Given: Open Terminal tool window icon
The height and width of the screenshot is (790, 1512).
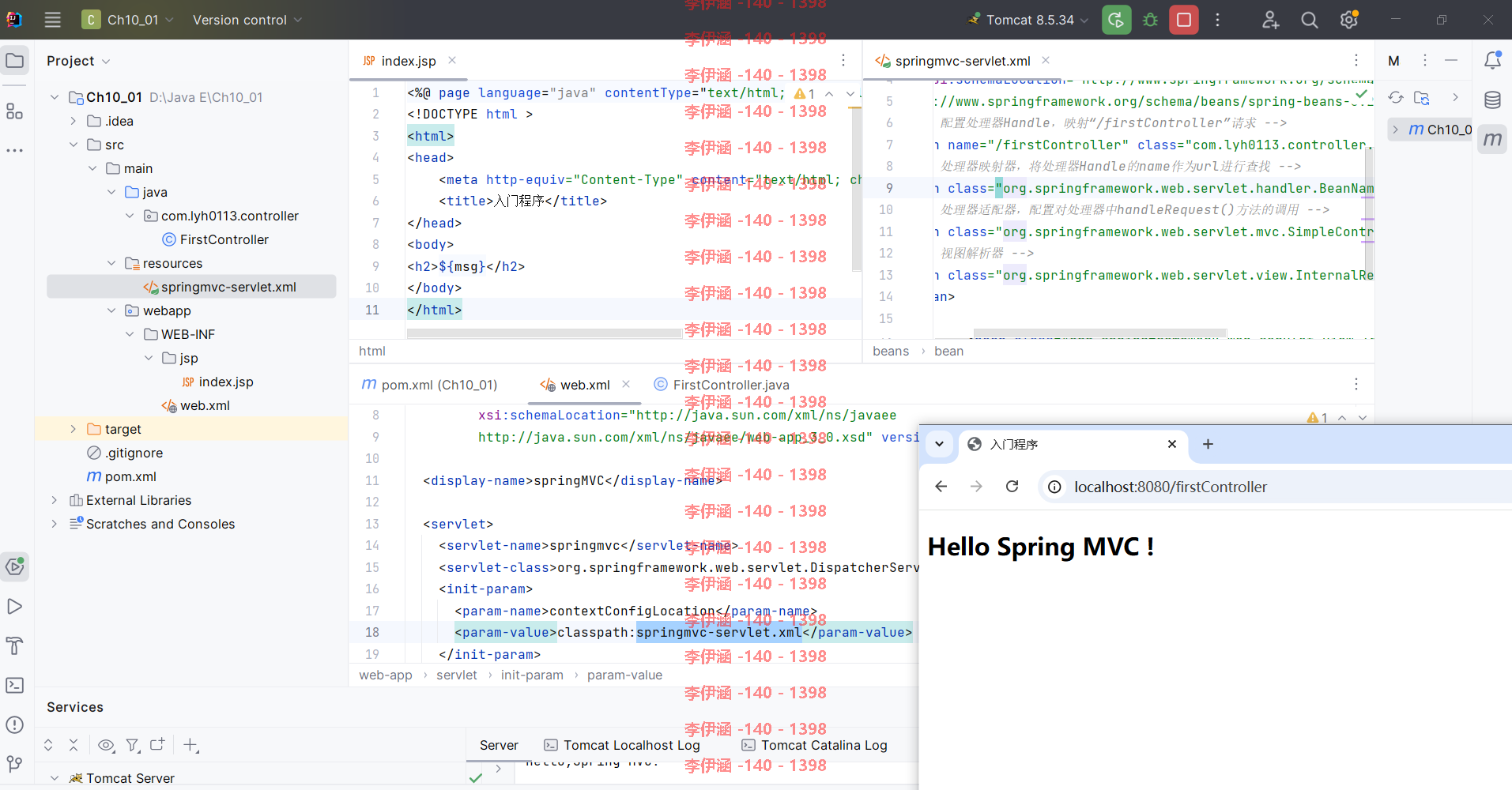Looking at the screenshot, I should click(x=15, y=685).
